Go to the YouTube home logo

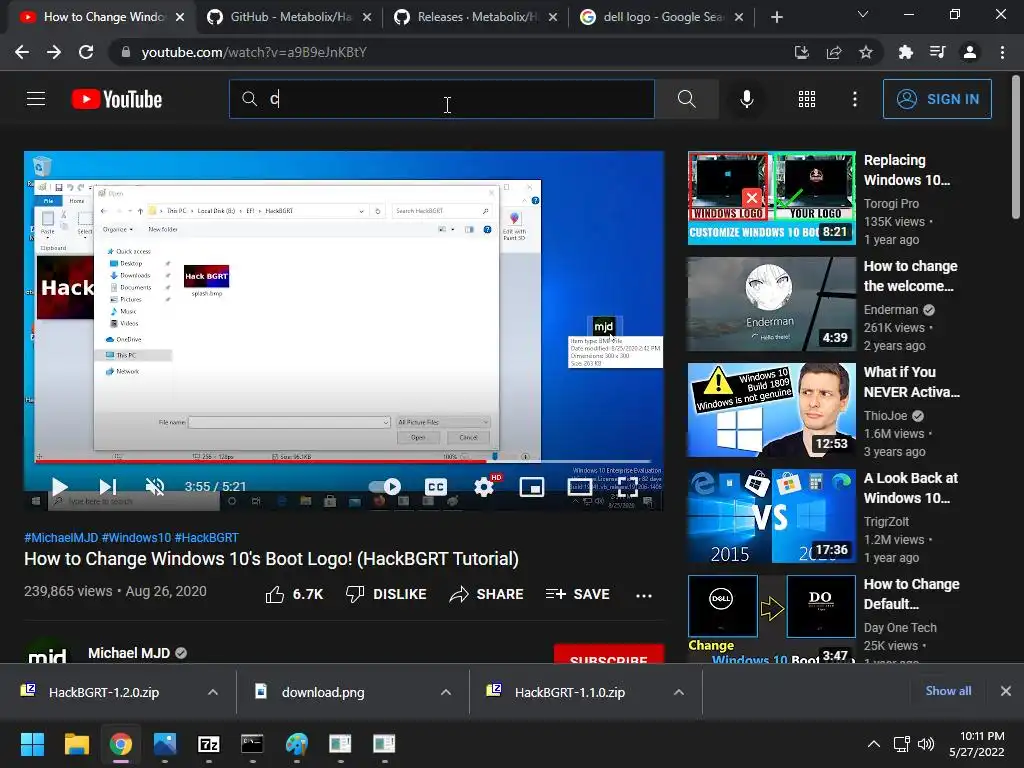tap(117, 99)
